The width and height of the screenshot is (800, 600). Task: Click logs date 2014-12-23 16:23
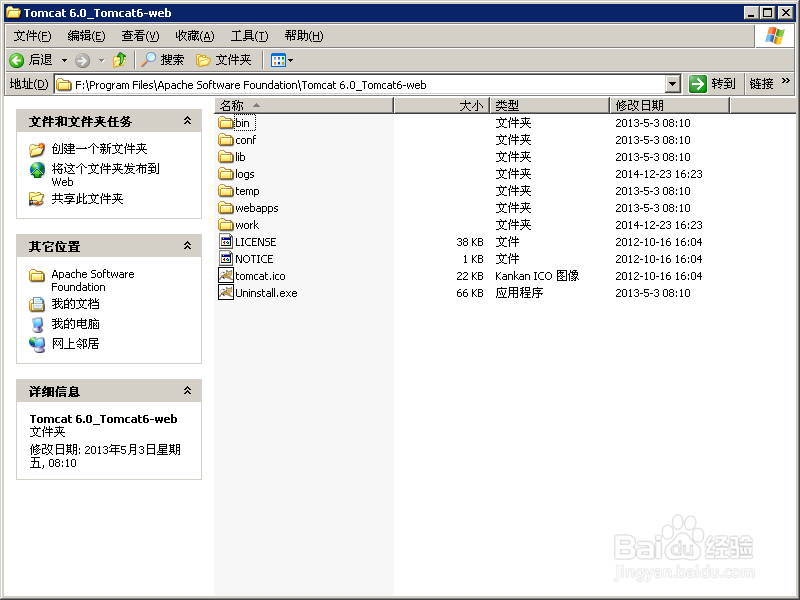(659, 174)
